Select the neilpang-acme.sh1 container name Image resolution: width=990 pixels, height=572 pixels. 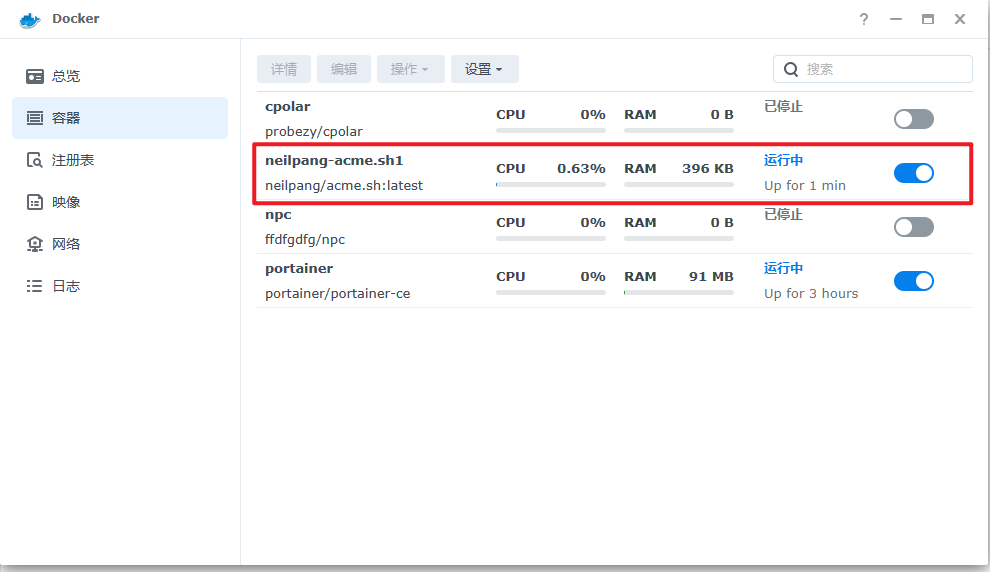334,160
